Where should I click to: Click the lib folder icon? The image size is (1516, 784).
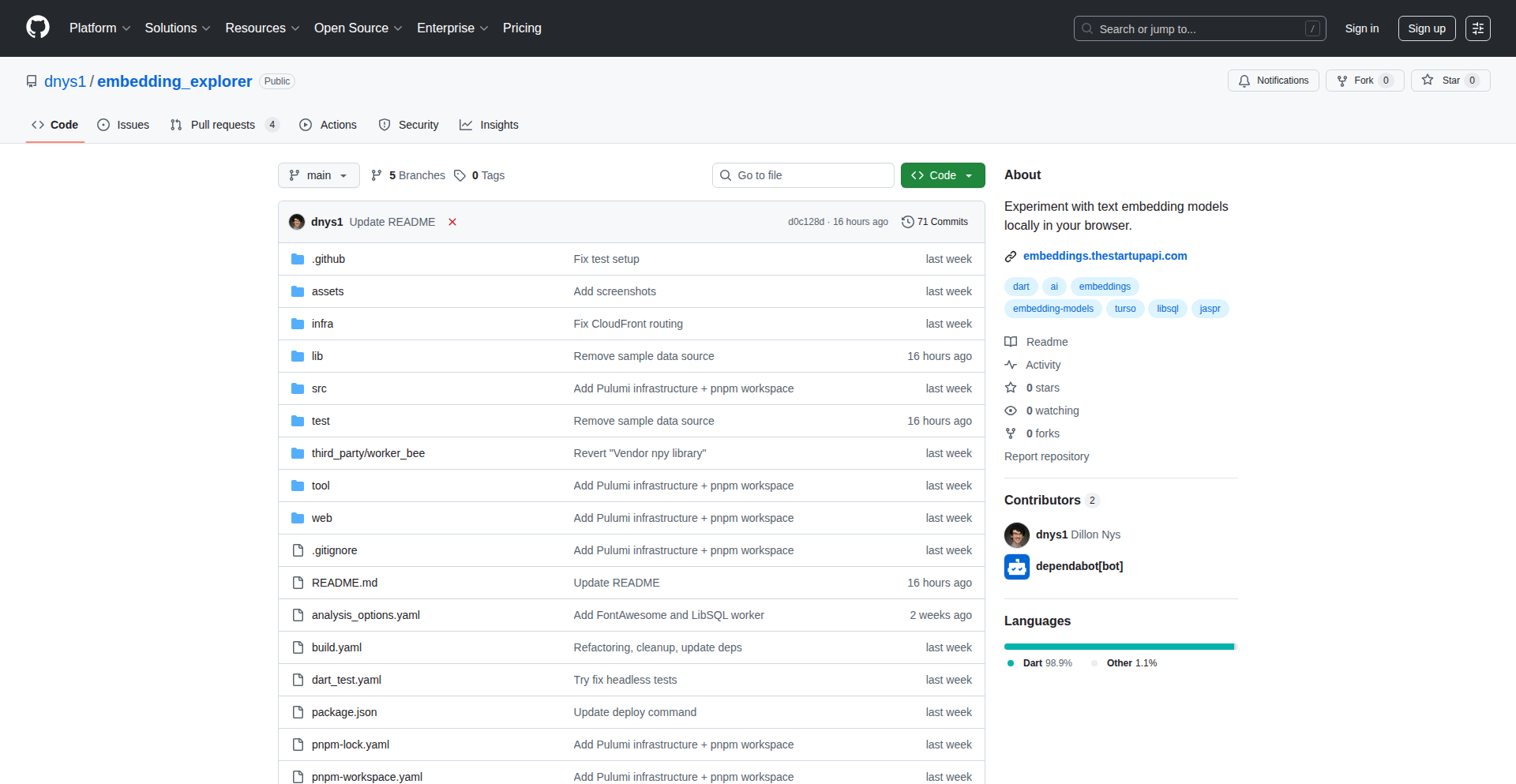(298, 356)
